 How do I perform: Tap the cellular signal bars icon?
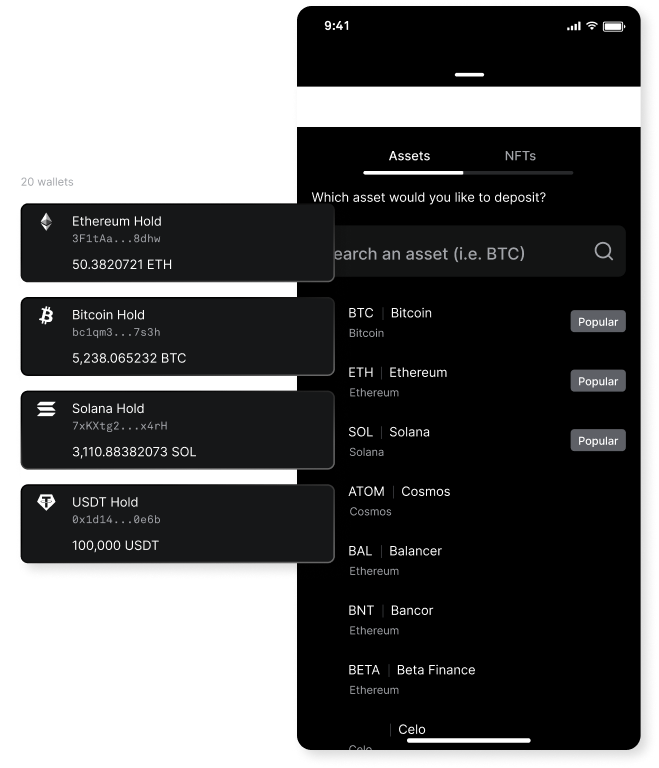[x=574, y=26]
